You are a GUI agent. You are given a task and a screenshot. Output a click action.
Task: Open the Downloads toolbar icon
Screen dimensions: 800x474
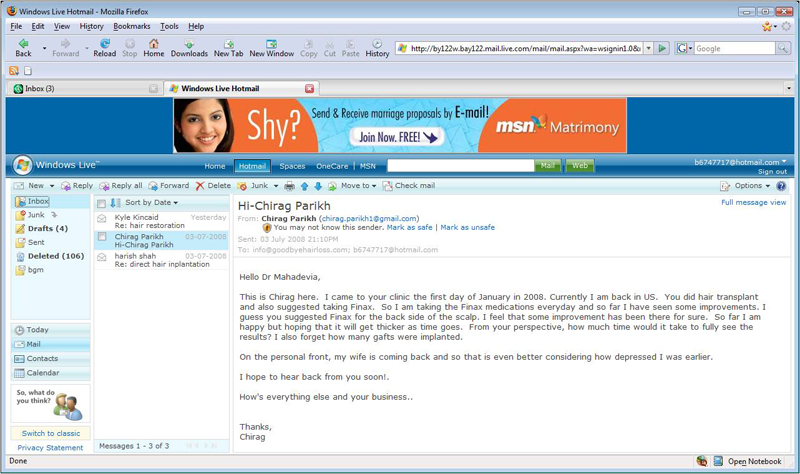click(x=188, y=47)
